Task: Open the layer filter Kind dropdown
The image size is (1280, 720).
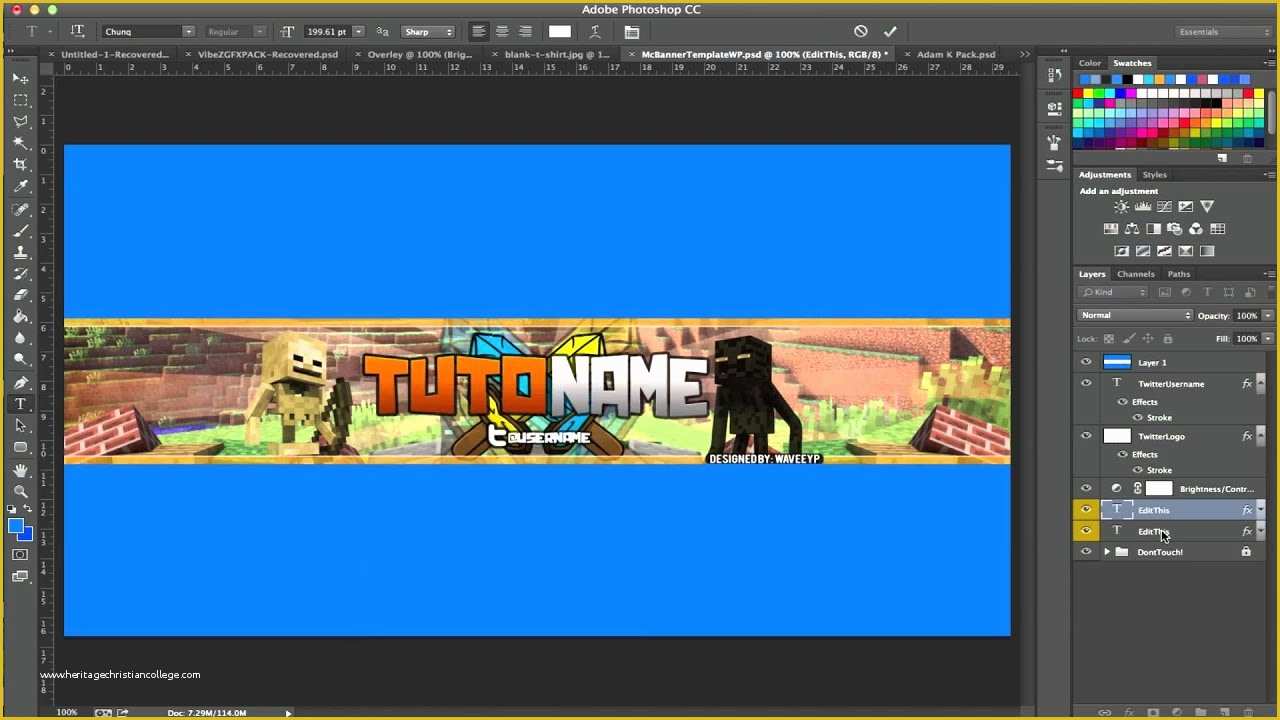Action: pos(1114,292)
